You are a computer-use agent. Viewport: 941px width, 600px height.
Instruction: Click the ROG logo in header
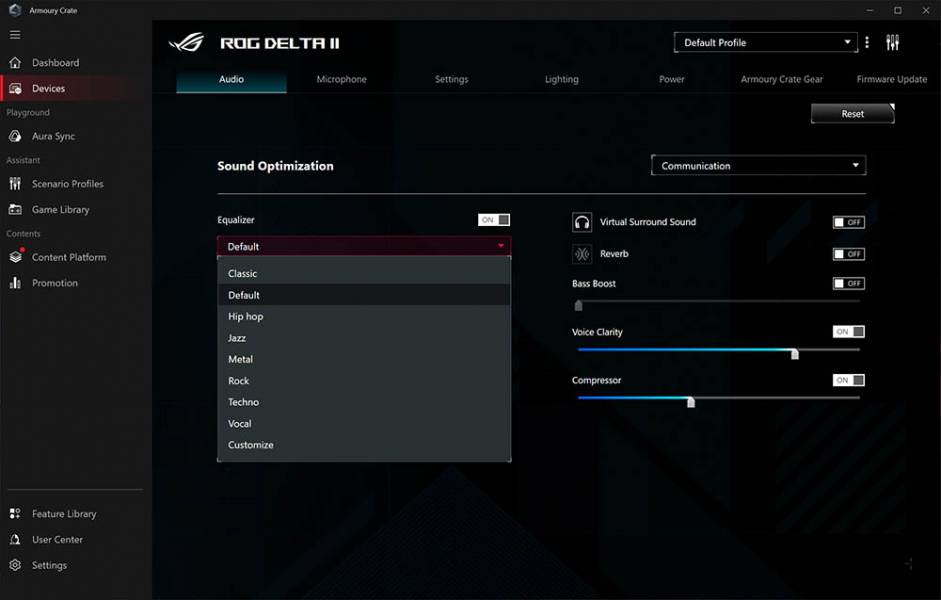[187, 43]
